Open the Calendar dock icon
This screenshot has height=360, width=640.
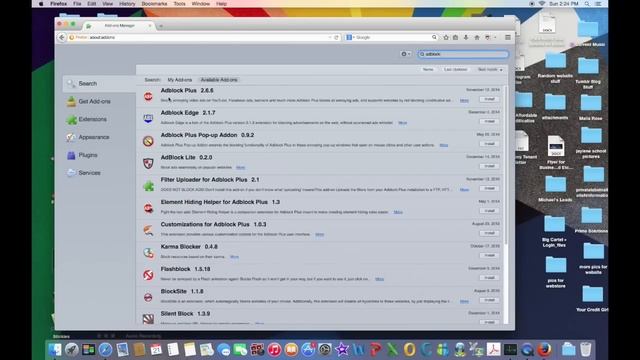pyautogui.click(x=156, y=349)
